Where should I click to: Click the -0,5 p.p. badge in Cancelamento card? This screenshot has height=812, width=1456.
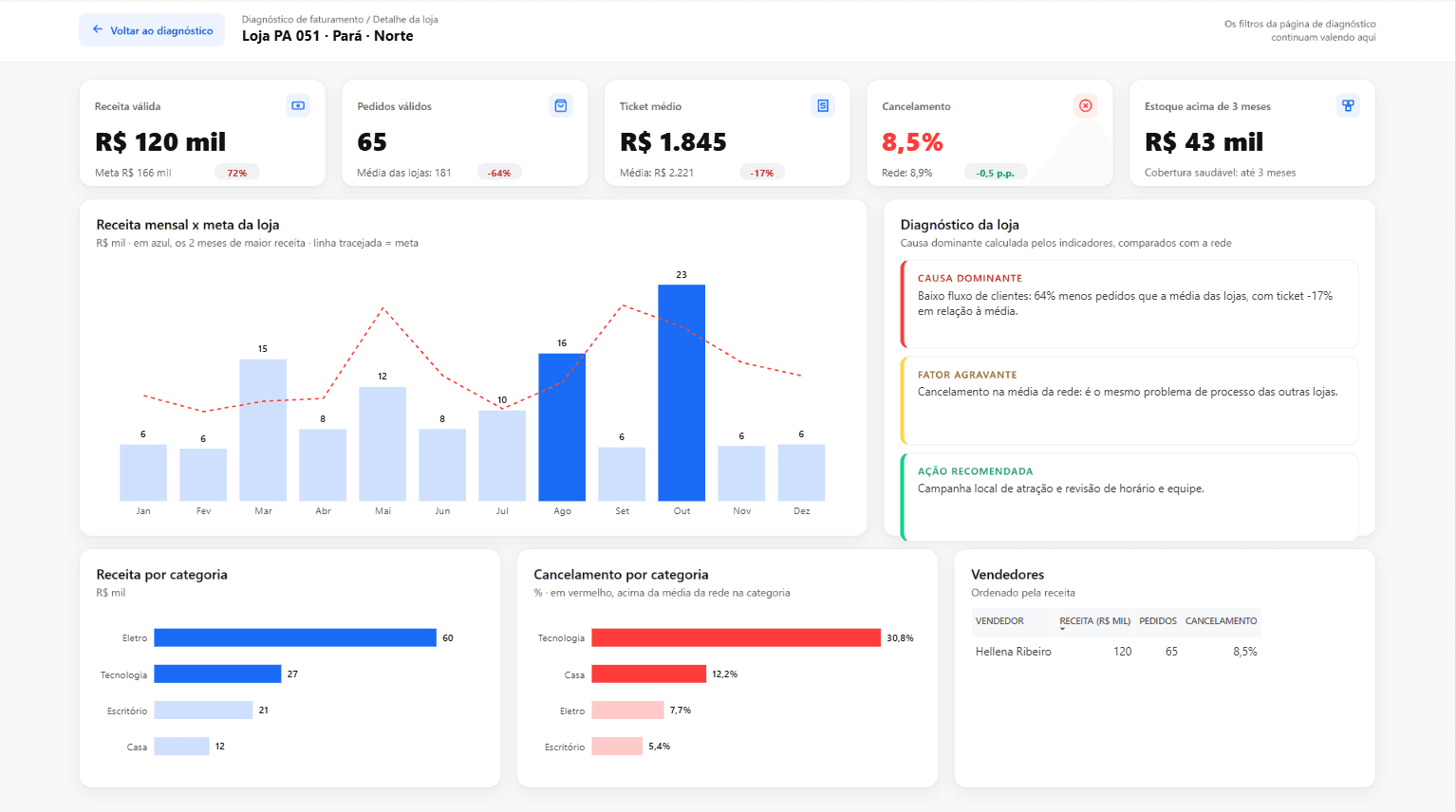coord(996,173)
